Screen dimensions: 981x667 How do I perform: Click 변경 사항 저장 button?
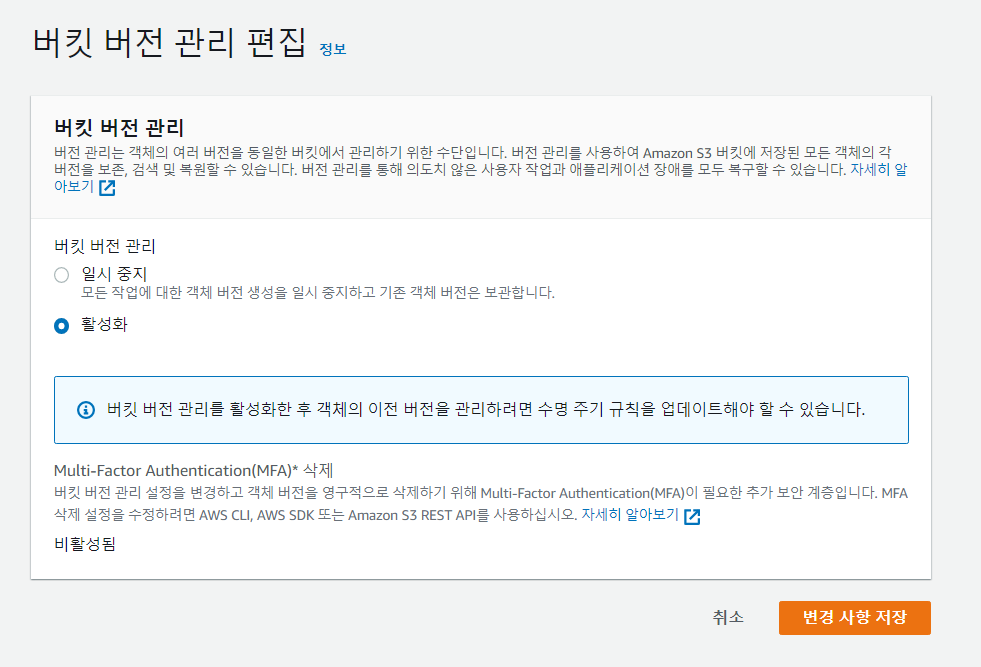coord(855,618)
